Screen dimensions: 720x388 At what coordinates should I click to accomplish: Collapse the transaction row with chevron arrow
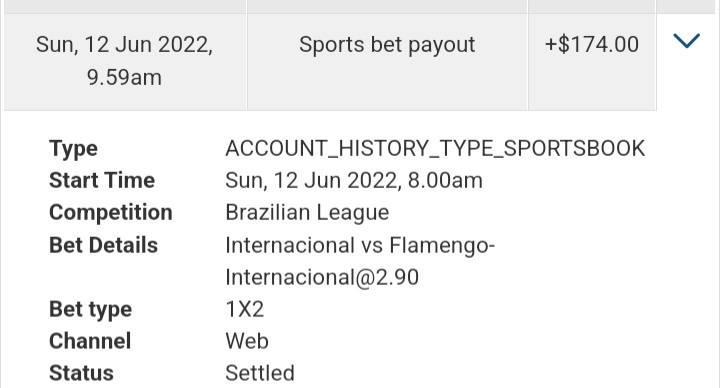tap(686, 41)
